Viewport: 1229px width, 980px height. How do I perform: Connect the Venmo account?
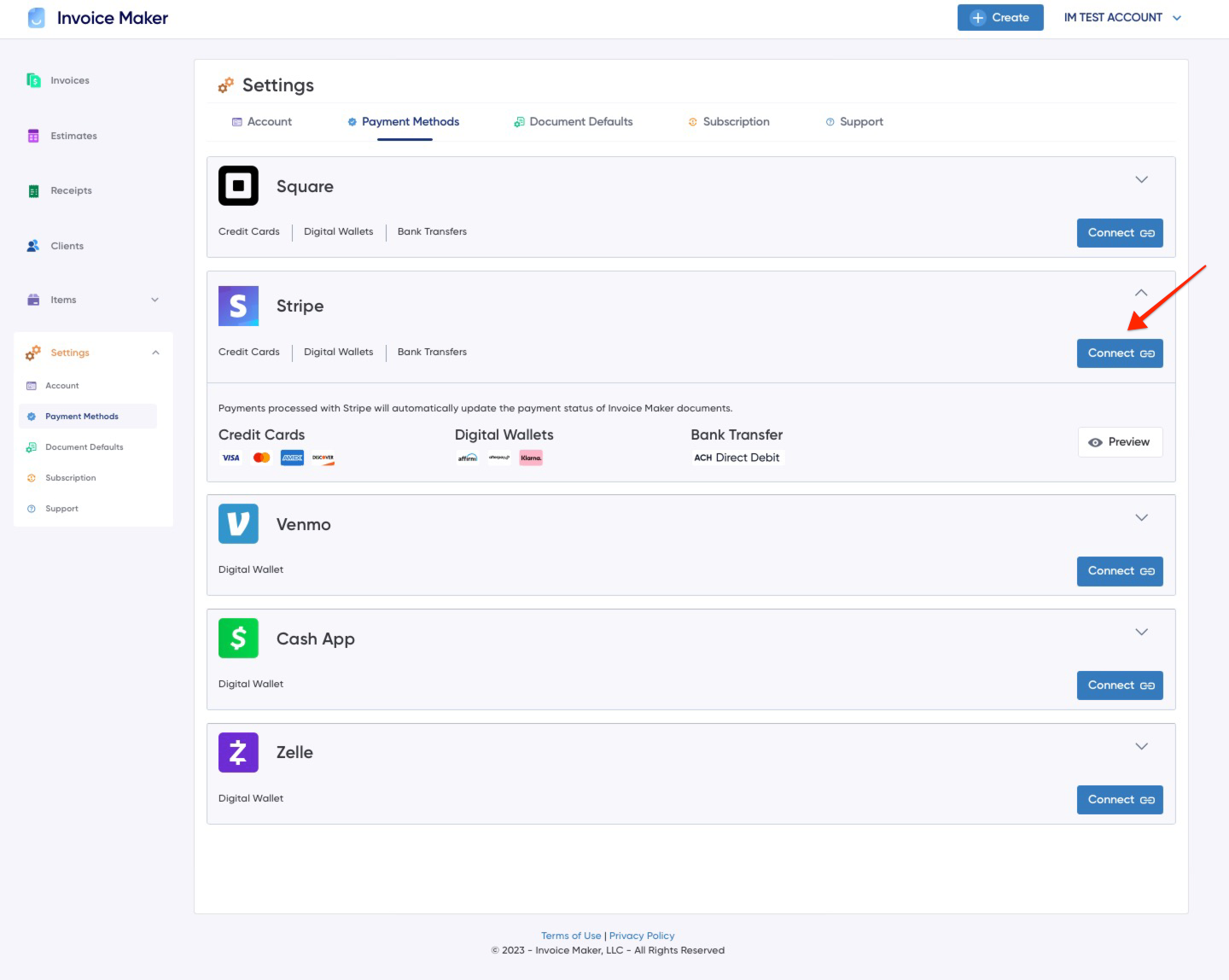point(1120,571)
